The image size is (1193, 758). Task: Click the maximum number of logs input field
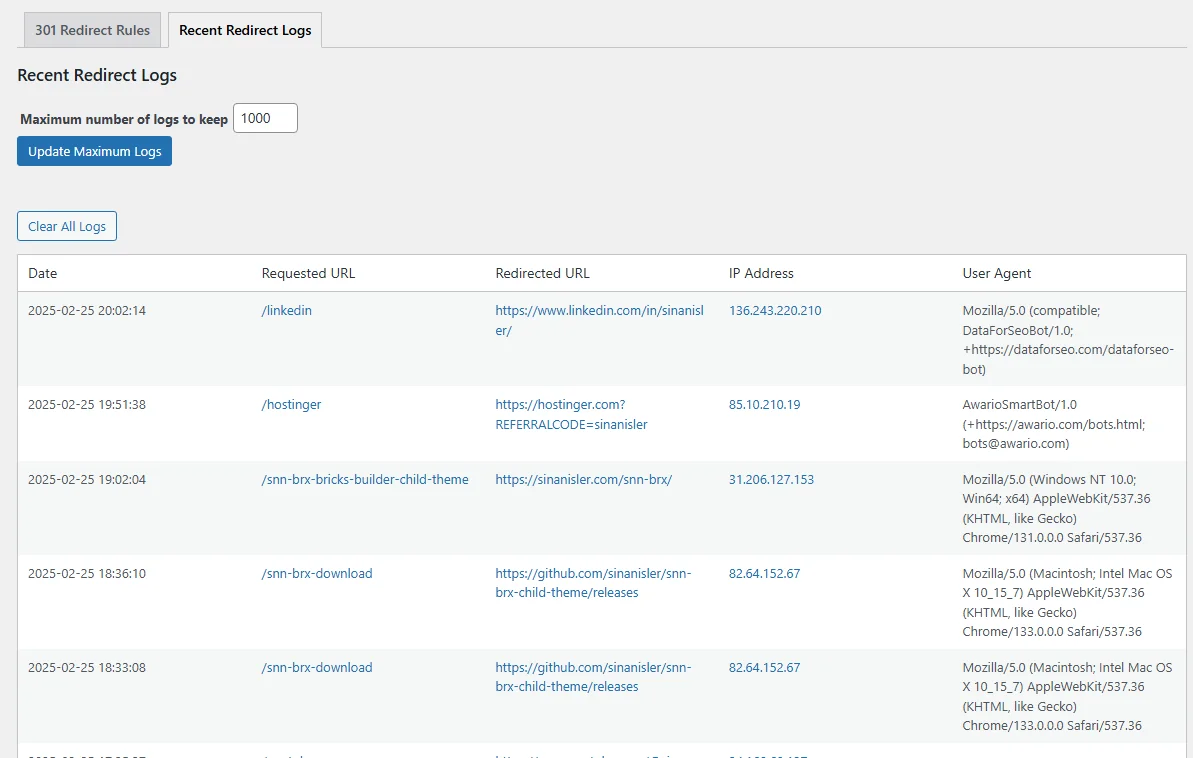click(265, 118)
